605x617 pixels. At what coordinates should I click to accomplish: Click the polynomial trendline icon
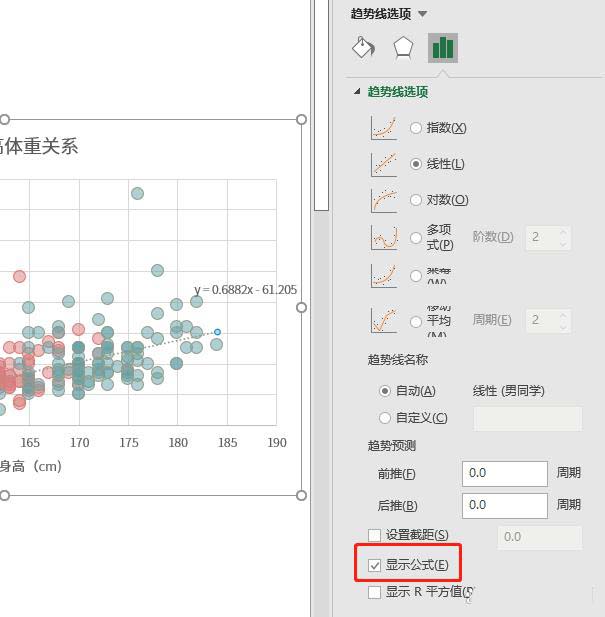click(x=384, y=238)
